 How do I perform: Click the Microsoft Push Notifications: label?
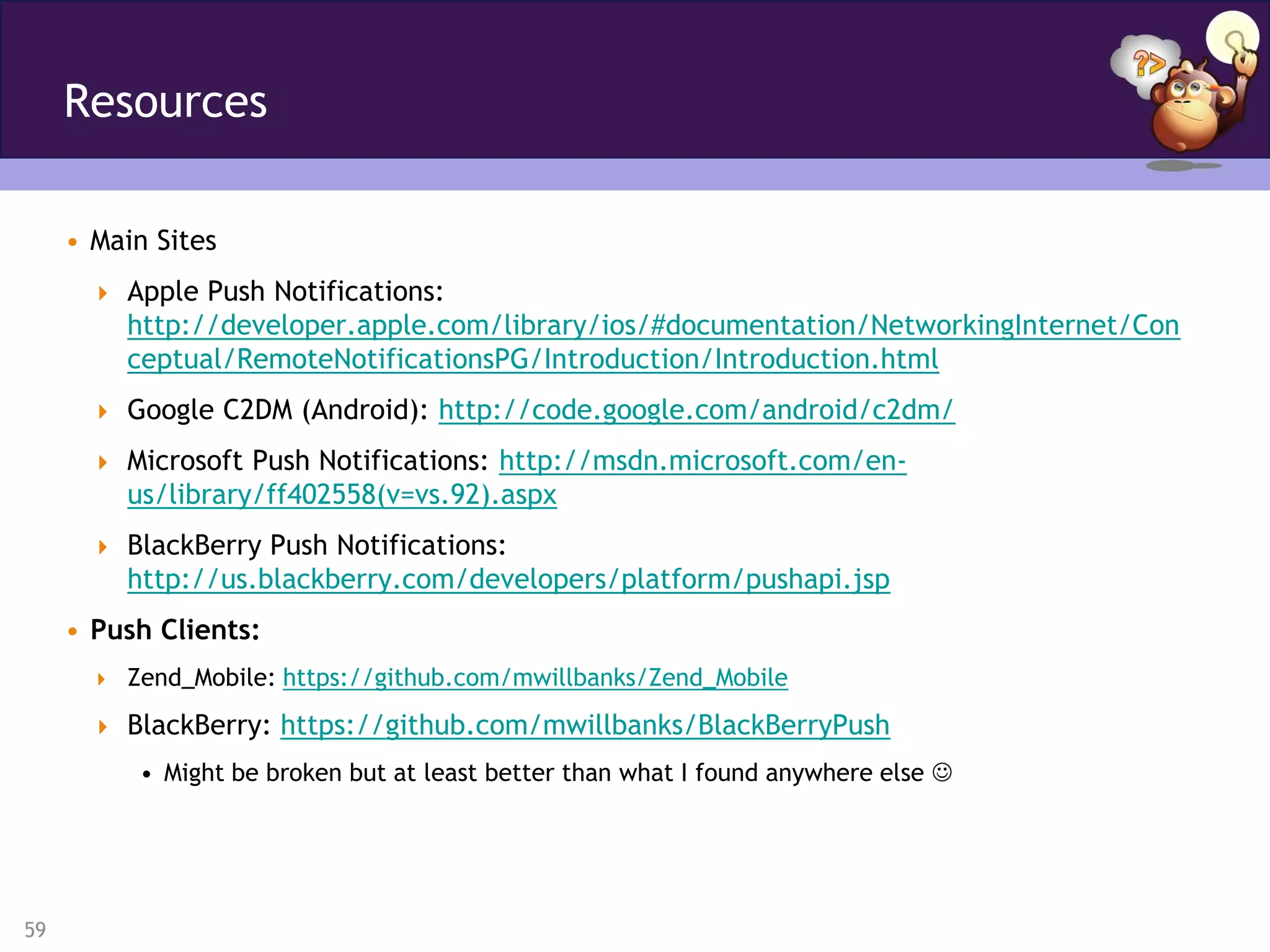[x=308, y=461]
